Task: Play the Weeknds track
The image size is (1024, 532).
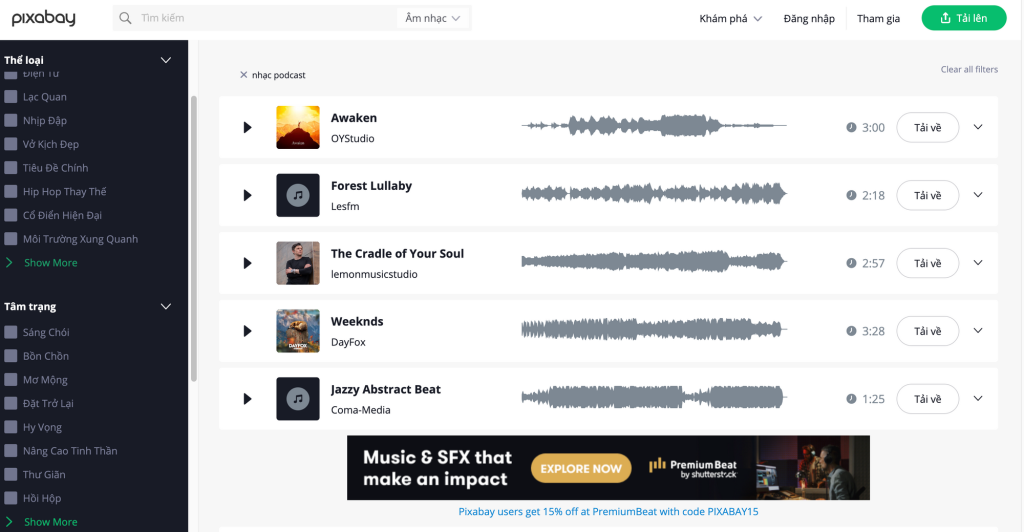Action: (x=247, y=331)
